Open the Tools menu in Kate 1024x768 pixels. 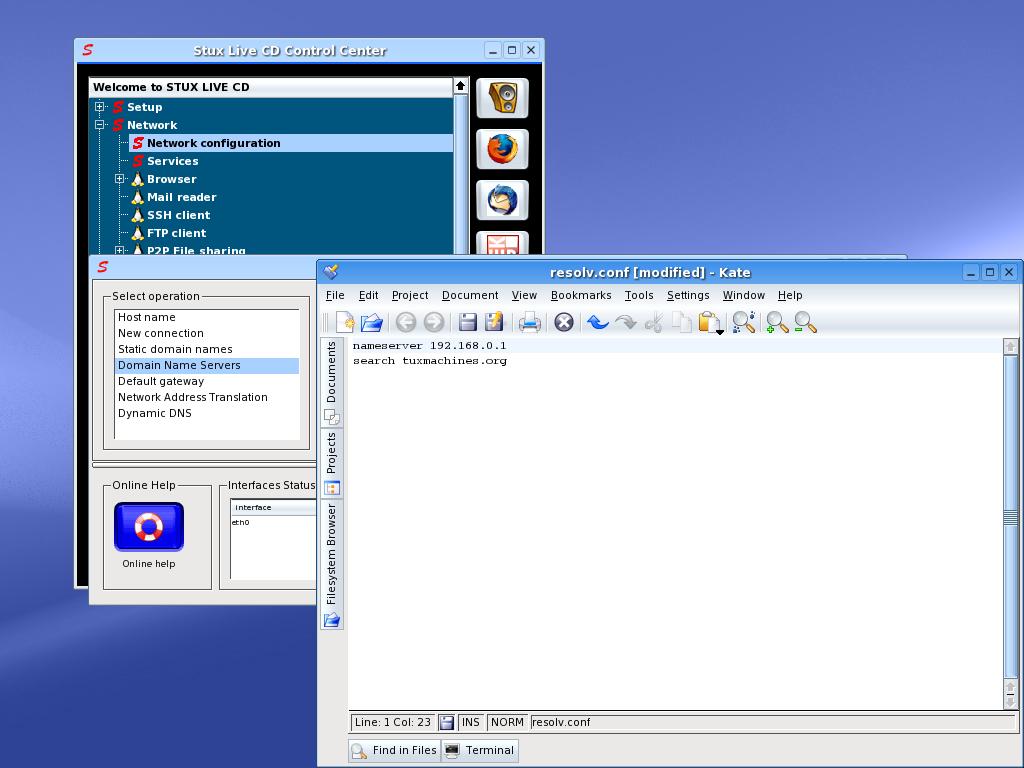point(639,295)
